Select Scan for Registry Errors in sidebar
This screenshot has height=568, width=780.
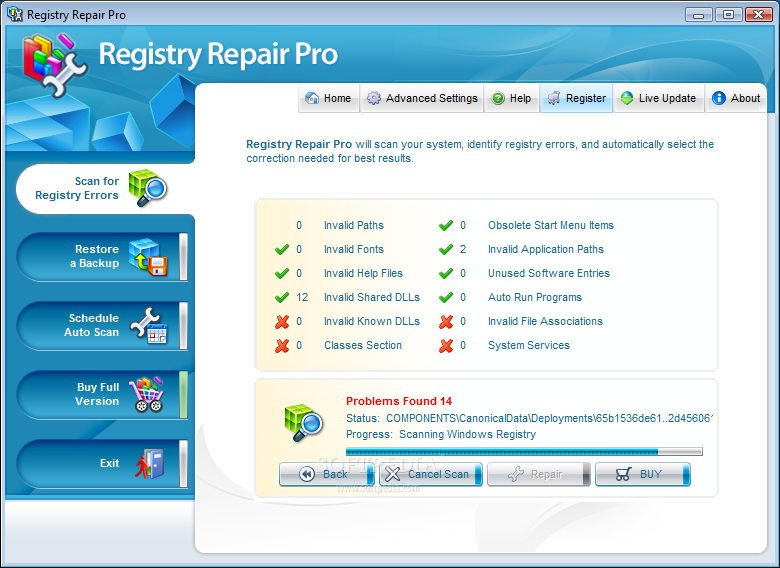click(x=104, y=189)
